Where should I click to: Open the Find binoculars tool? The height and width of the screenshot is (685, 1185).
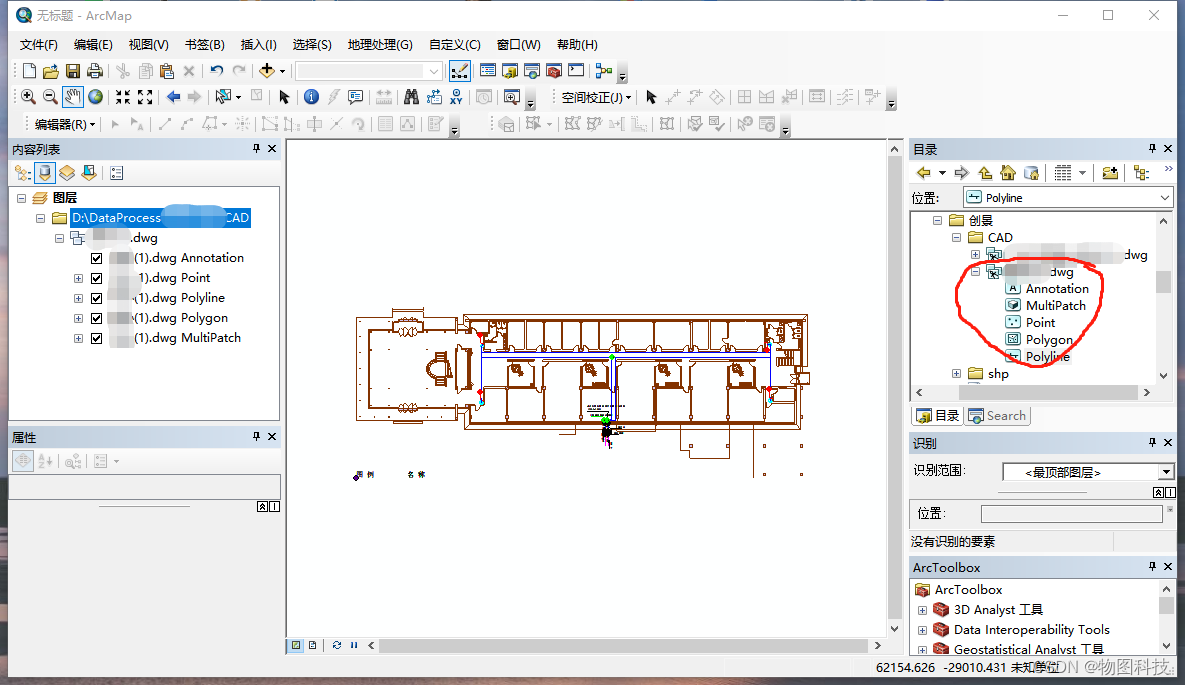tap(411, 97)
